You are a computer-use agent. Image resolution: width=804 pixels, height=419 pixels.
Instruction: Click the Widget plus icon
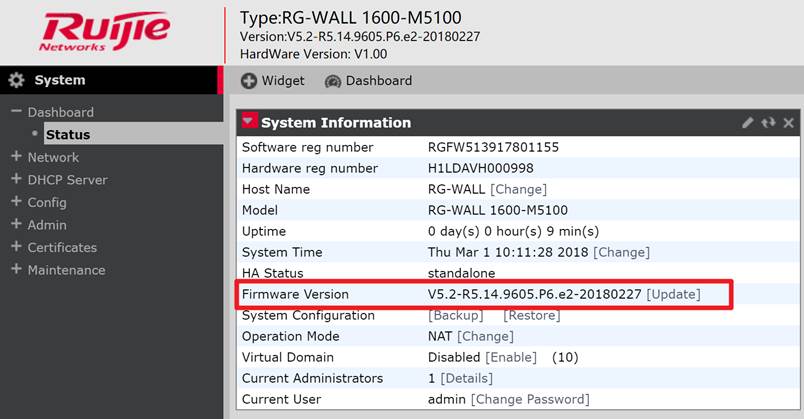pyautogui.click(x=249, y=80)
